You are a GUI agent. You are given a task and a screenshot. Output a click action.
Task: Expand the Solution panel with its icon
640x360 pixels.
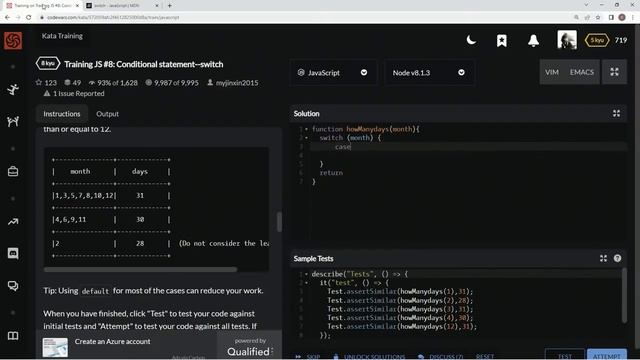616,113
